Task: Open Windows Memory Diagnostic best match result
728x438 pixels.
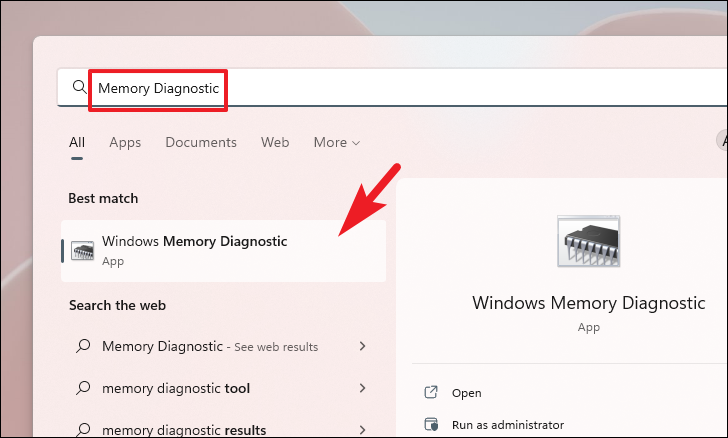Action: 224,251
